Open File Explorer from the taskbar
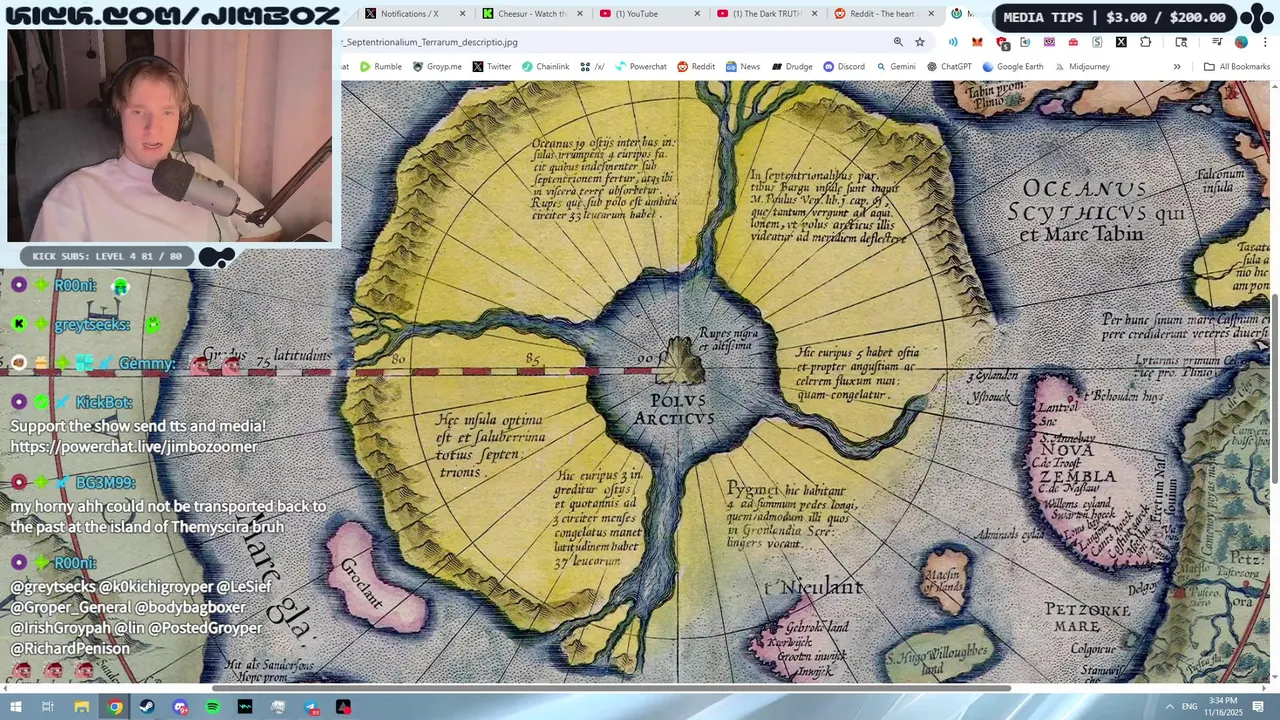The height and width of the screenshot is (720, 1280). click(x=81, y=707)
